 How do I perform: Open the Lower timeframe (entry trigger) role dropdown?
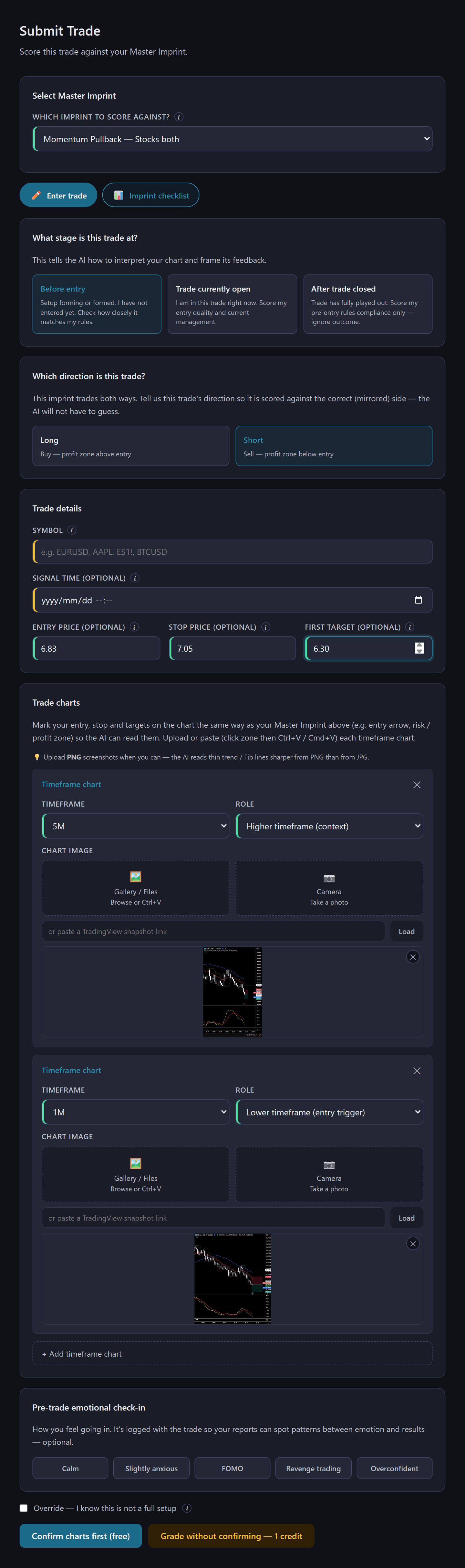[x=329, y=1112]
